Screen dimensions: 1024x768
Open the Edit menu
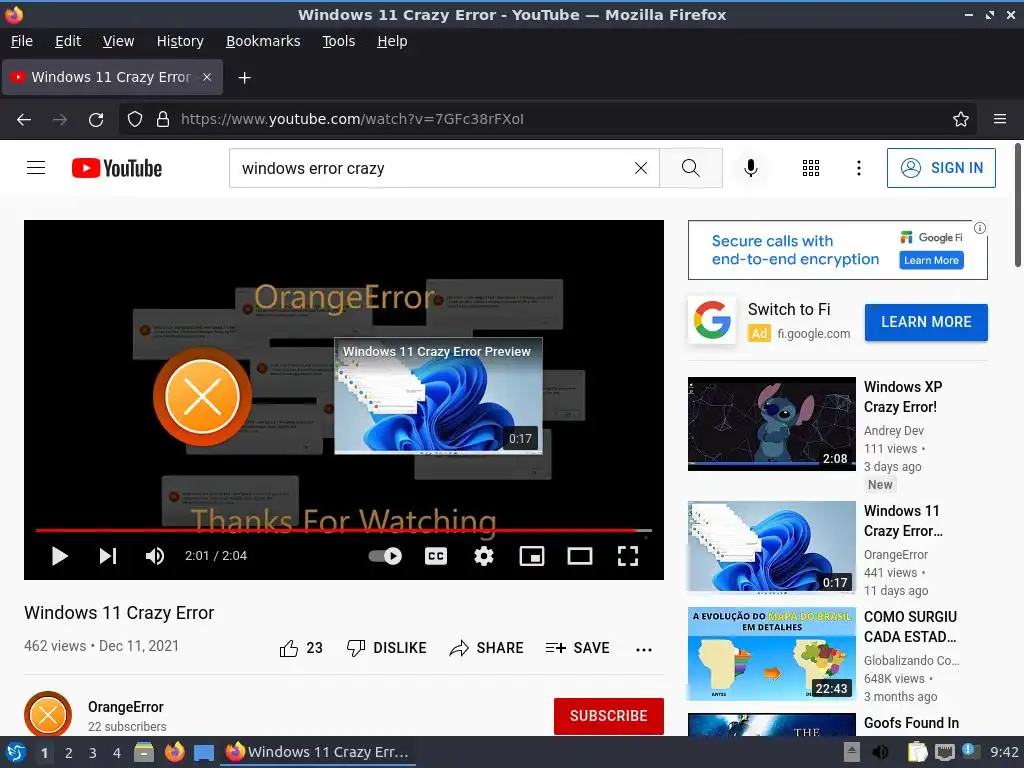click(68, 41)
